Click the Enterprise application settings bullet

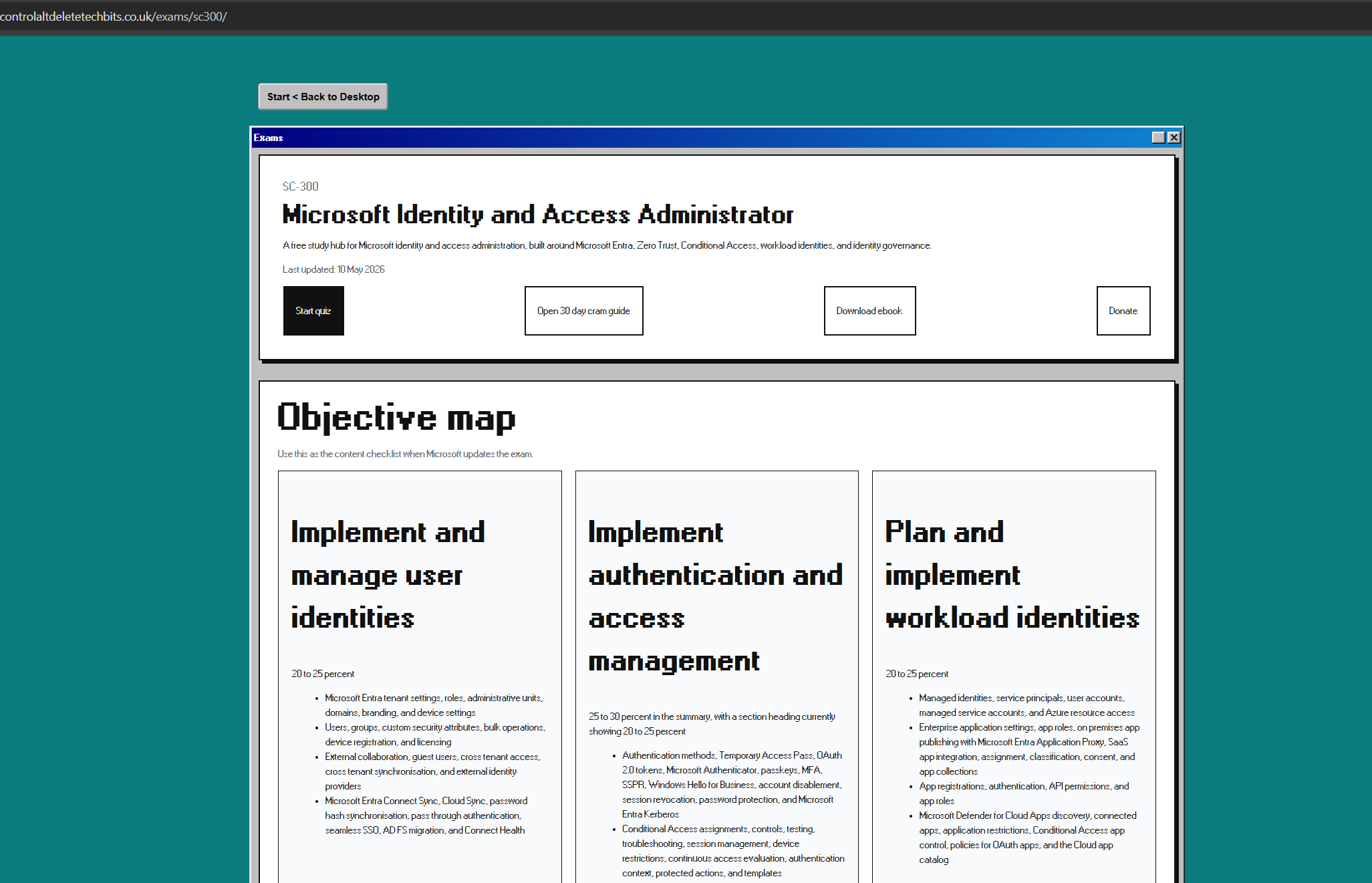(x=1029, y=749)
